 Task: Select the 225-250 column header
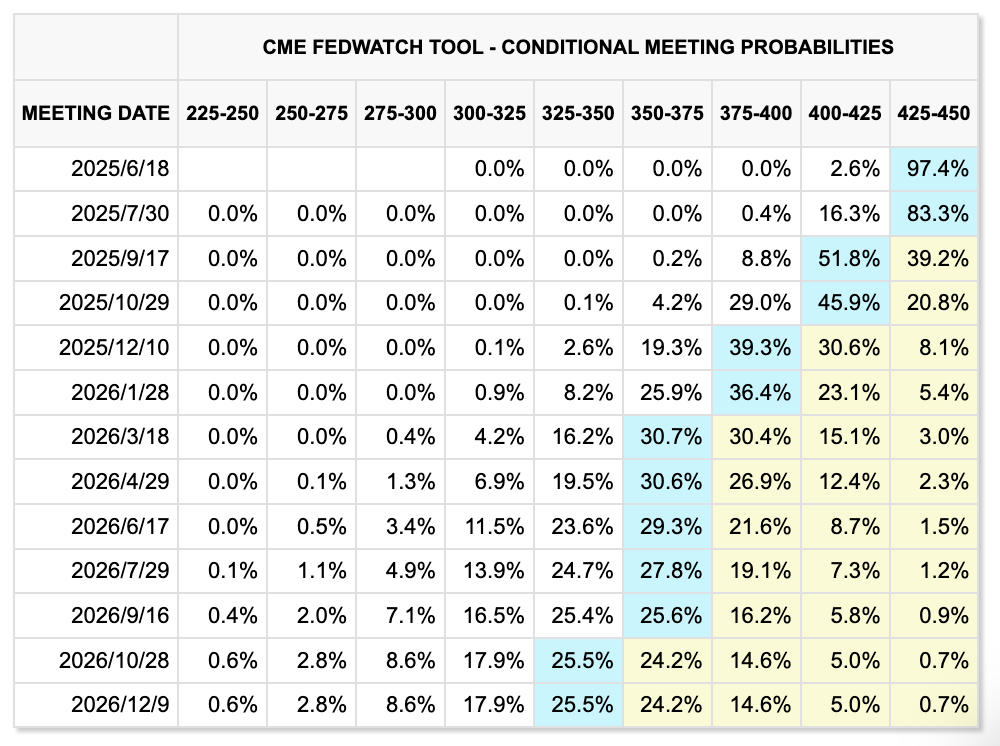(x=222, y=113)
